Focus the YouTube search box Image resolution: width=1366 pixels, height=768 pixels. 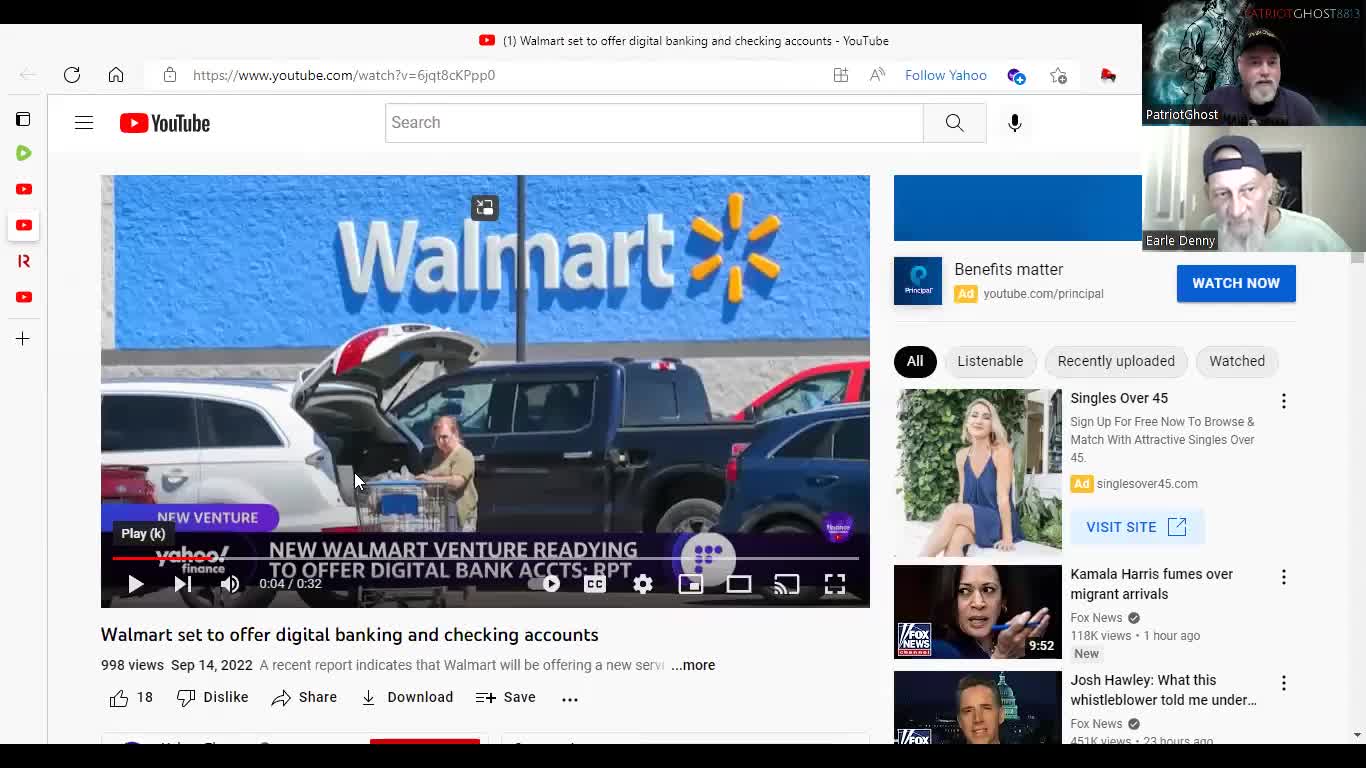point(654,122)
